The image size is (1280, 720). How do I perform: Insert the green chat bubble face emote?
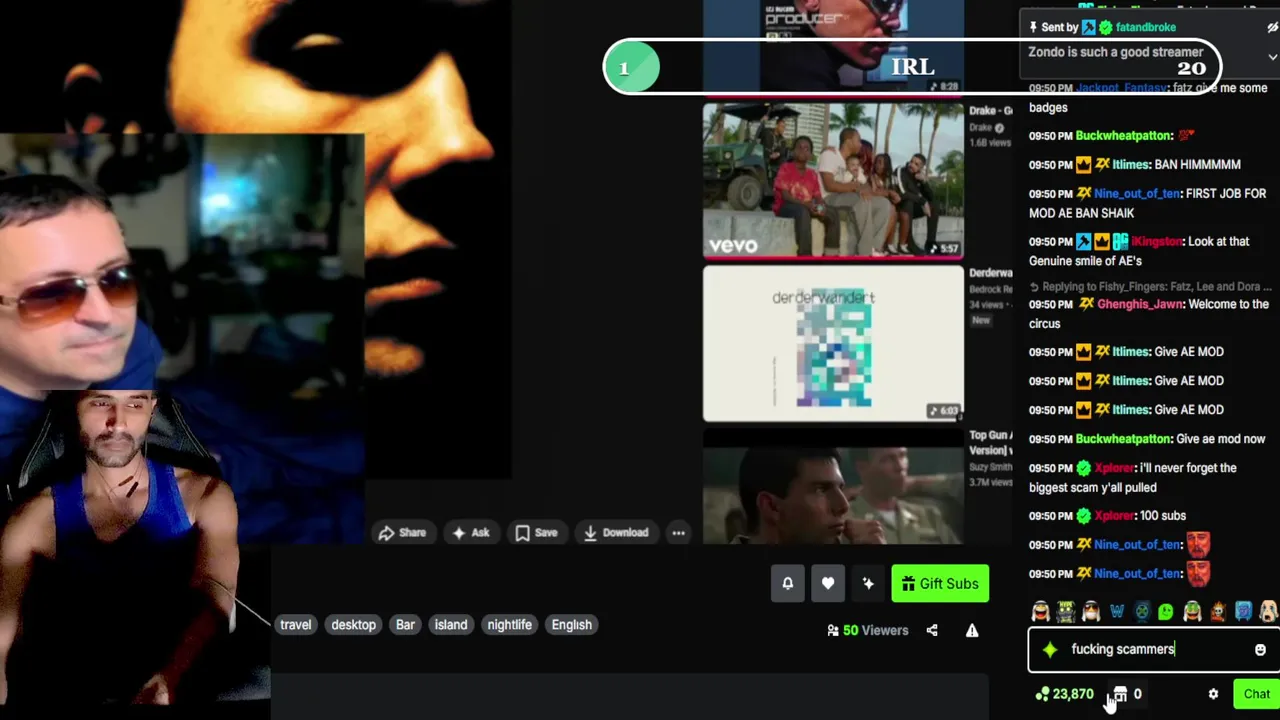pos(1167,611)
